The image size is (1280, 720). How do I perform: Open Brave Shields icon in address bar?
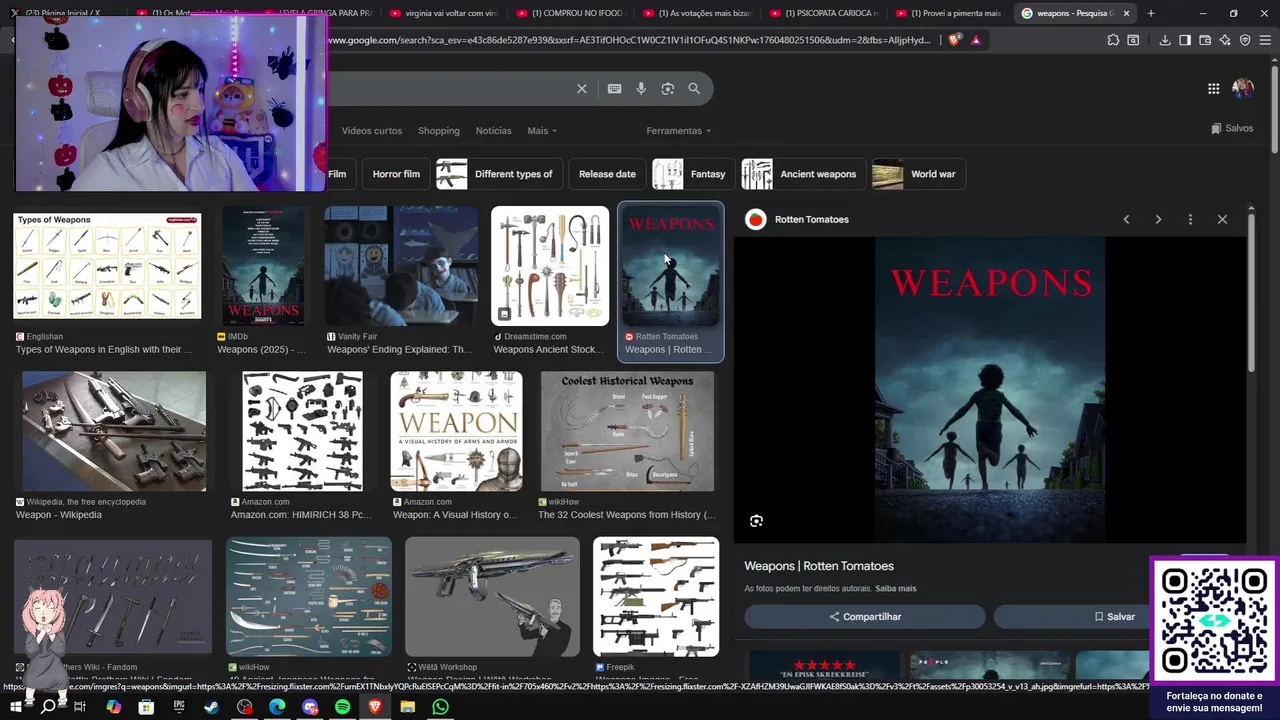pyautogui.click(x=954, y=40)
